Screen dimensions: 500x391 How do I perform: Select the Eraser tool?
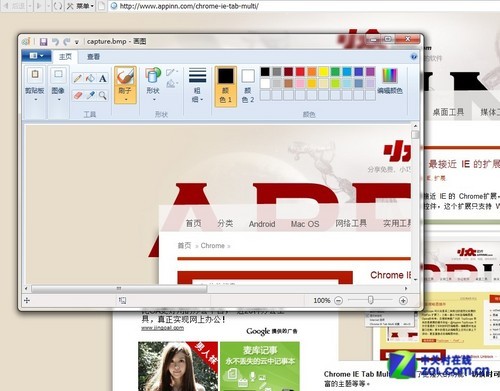tap(78, 95)
